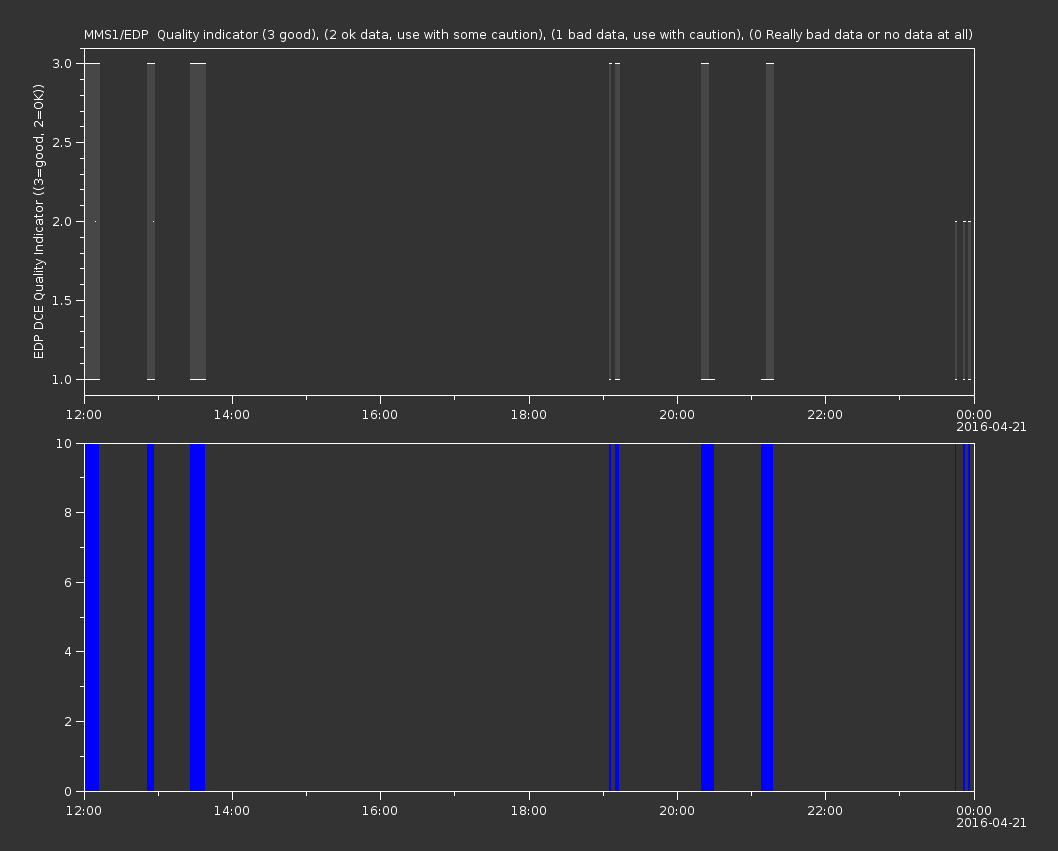This screenshot has width=1058, height=851.
Task: Click the EDP DCE Quality Indicator y-axis label
Action: (38, 221)
